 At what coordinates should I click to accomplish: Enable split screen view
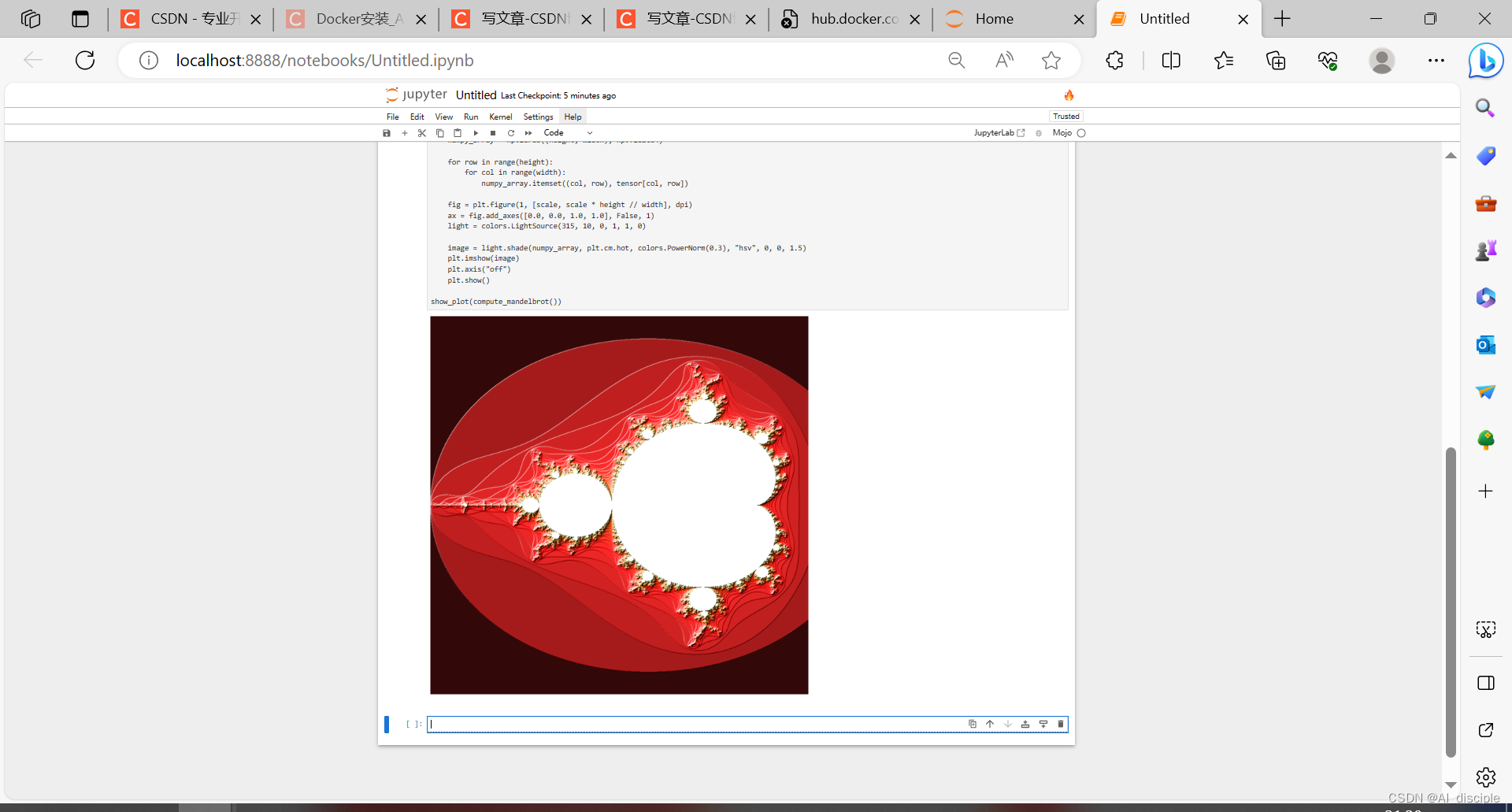[x=1171, y=61]
